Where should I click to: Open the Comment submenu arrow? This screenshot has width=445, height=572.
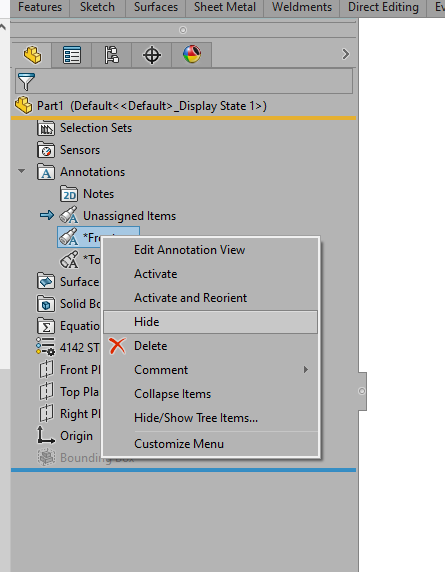coord(306,370)
